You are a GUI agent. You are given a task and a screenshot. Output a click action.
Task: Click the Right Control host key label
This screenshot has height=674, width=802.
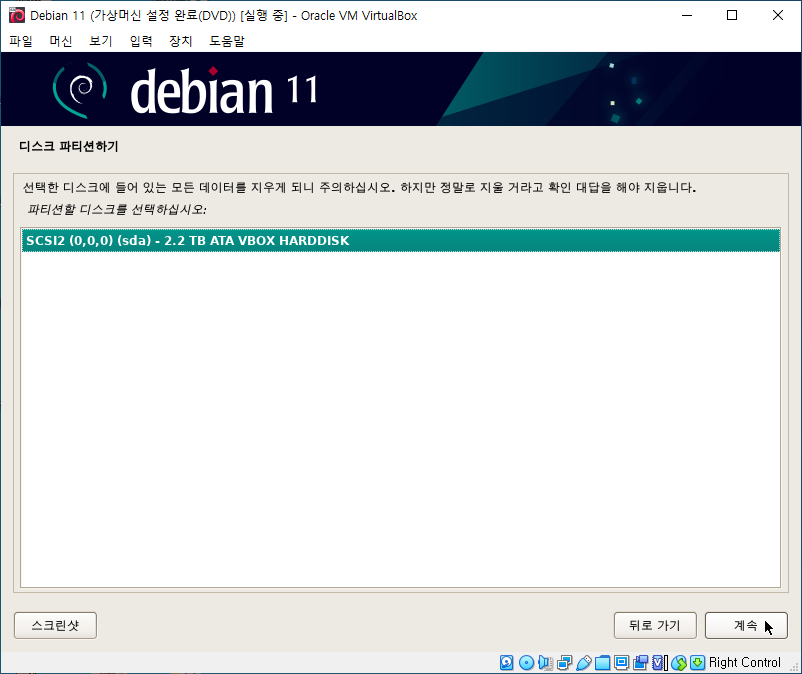745,662
